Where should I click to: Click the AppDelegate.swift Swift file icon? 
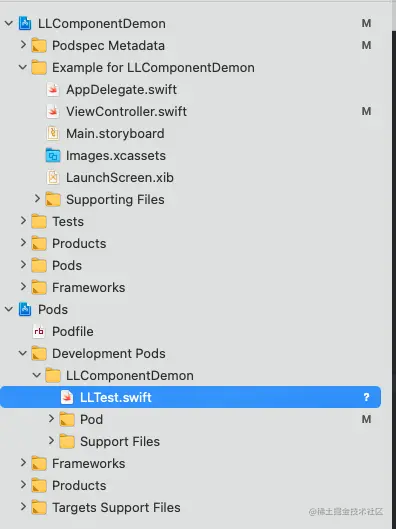click(x=53, y=90)
